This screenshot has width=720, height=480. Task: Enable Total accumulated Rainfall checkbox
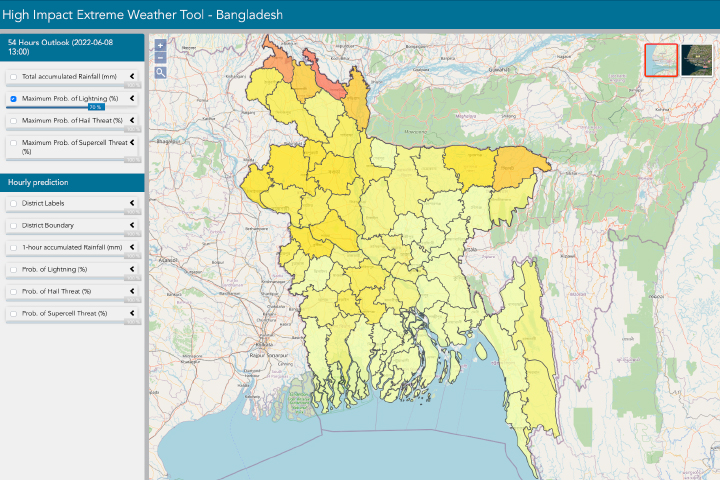coord(13,77)
